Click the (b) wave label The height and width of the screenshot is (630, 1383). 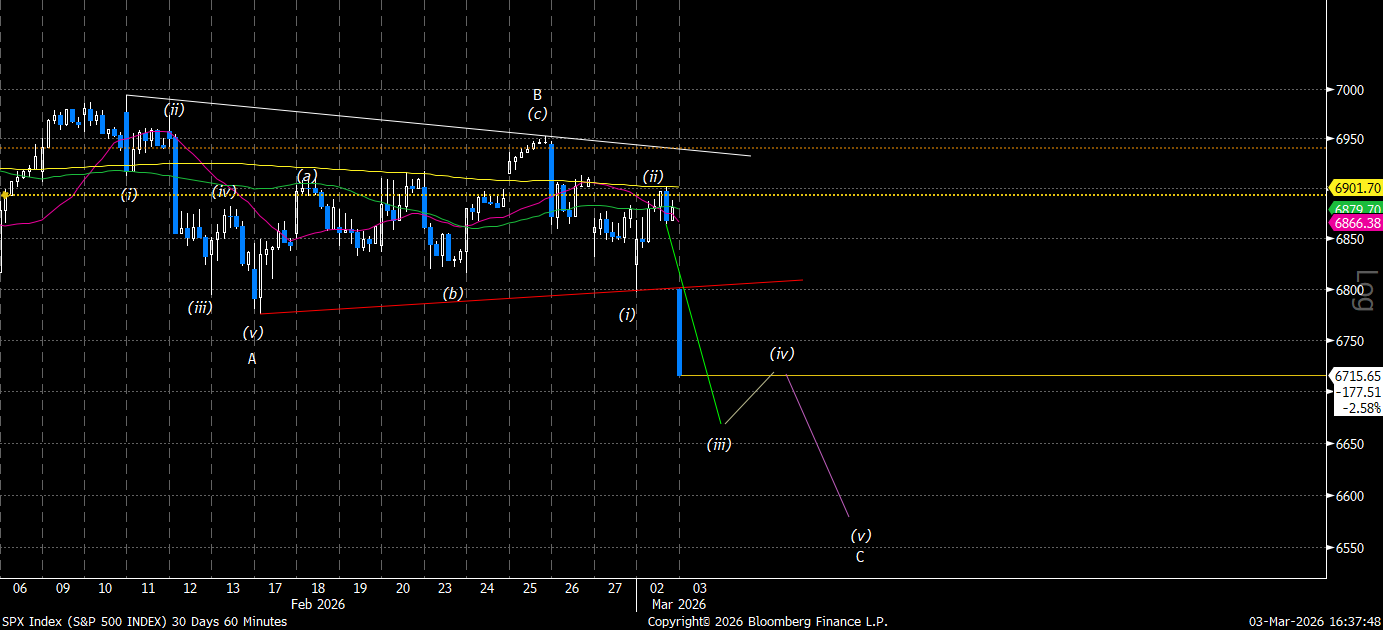(453, 294)
